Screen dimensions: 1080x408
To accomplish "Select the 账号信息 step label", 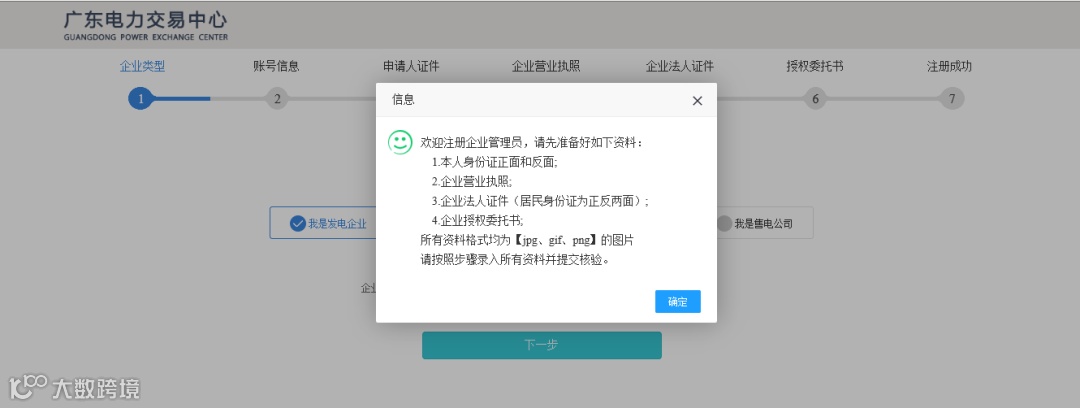I will 276,66.
